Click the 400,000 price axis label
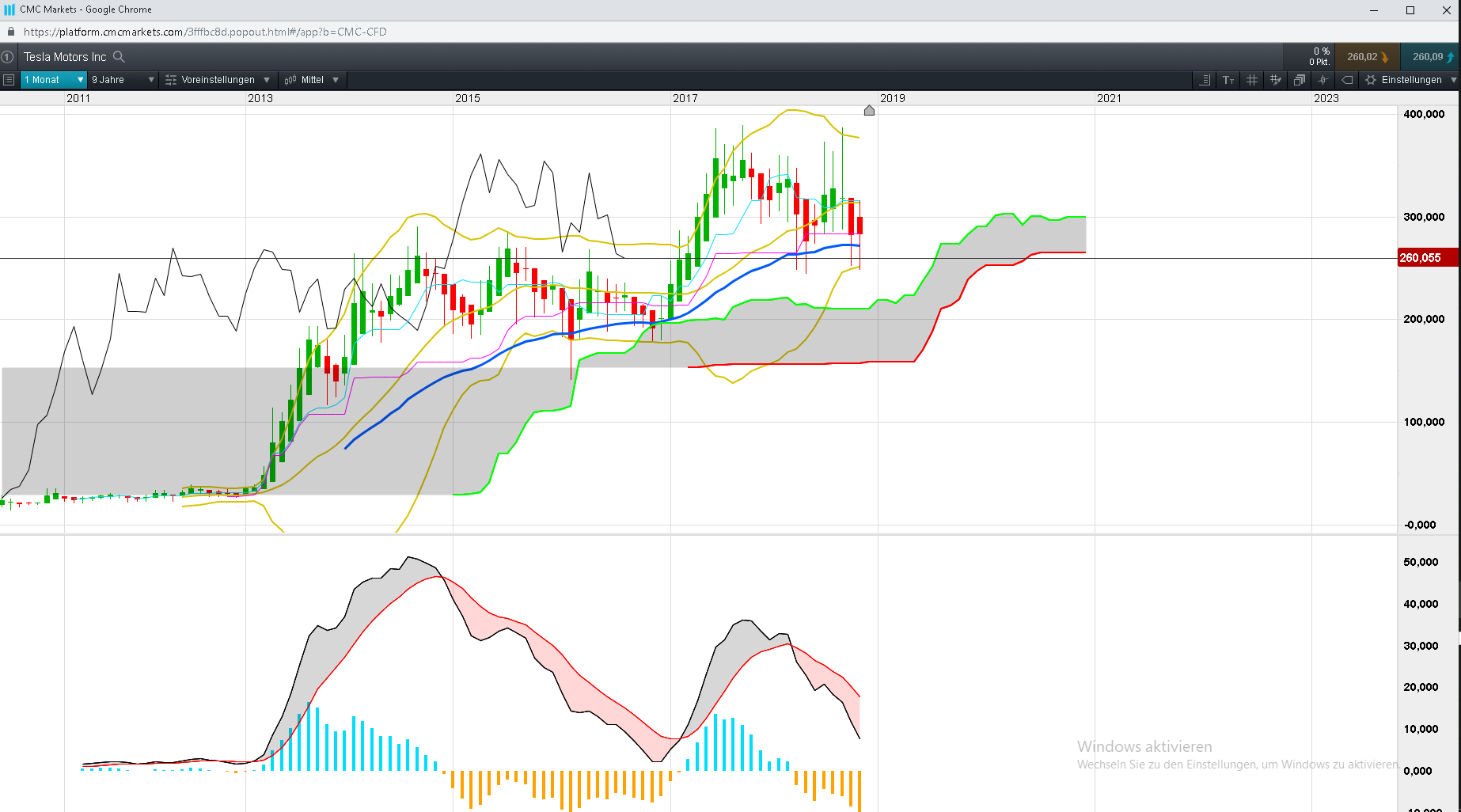The image size is (1461, 812). pyautogui.click(x=1424, y=114)
